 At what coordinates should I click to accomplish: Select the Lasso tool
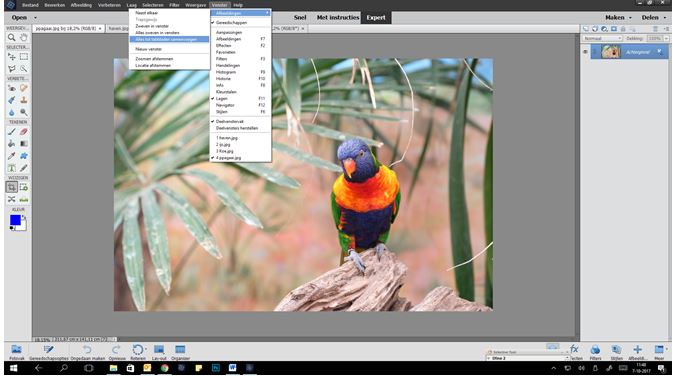(12, 69)
